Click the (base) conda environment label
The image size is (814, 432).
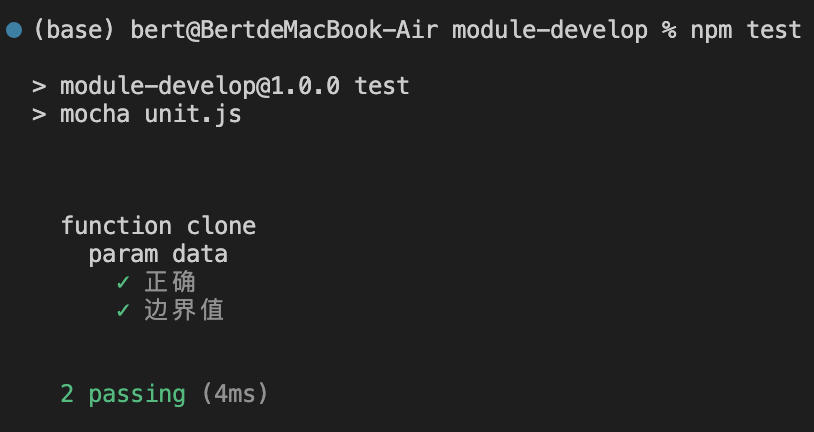74,30
